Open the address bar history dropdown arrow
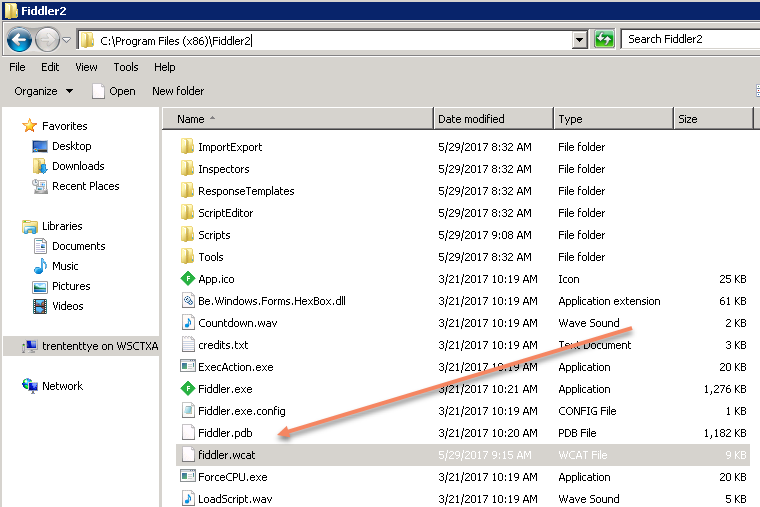The width and height of the screenshot is (760, 507). 579,40
